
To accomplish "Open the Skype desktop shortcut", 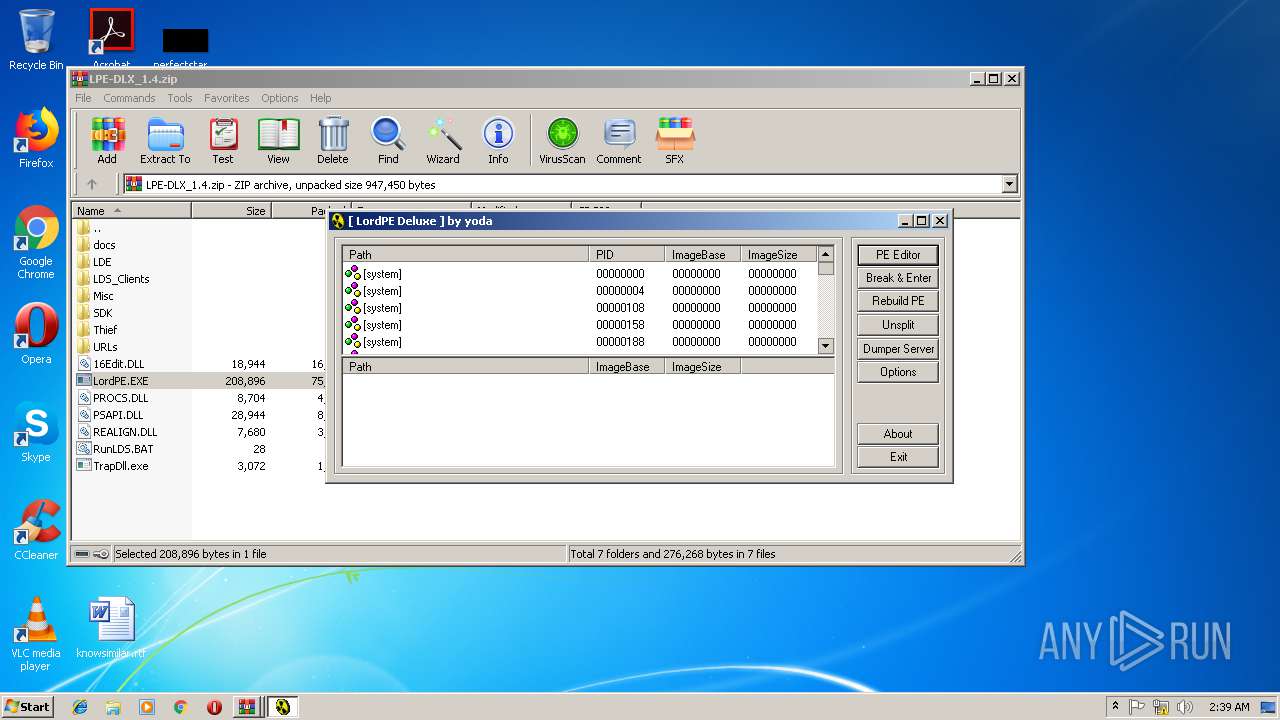I will [x=36, y=432].
